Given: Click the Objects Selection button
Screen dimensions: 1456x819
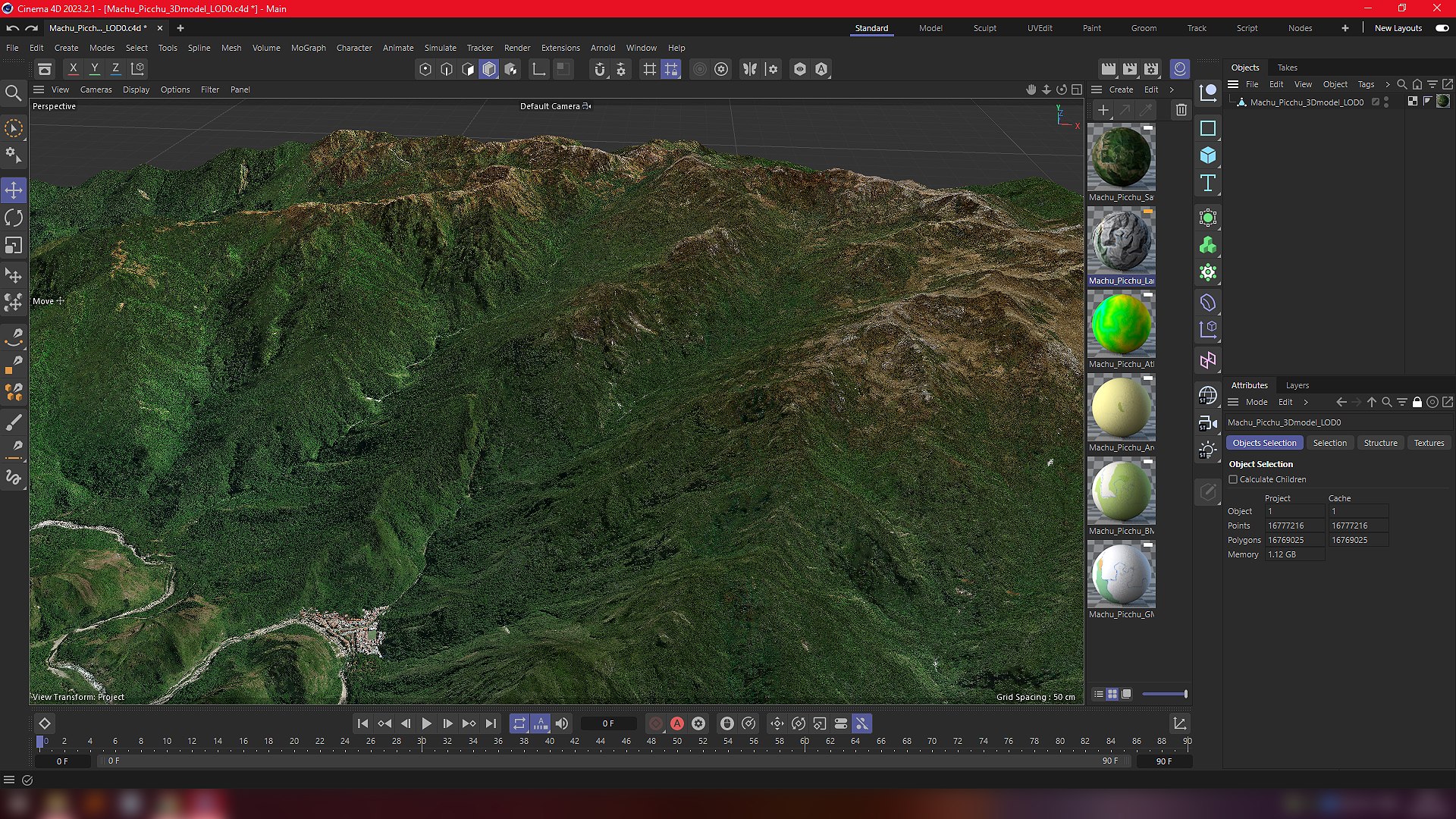Looking at the screenshot, I should click(1264, 443).
